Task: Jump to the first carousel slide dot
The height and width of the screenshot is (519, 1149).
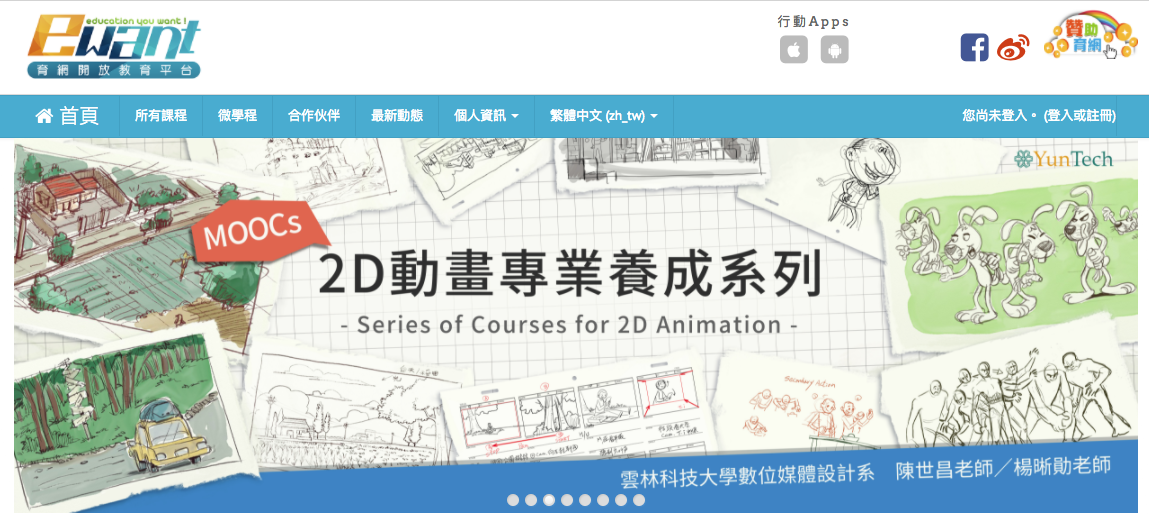Action: [513, 499]
